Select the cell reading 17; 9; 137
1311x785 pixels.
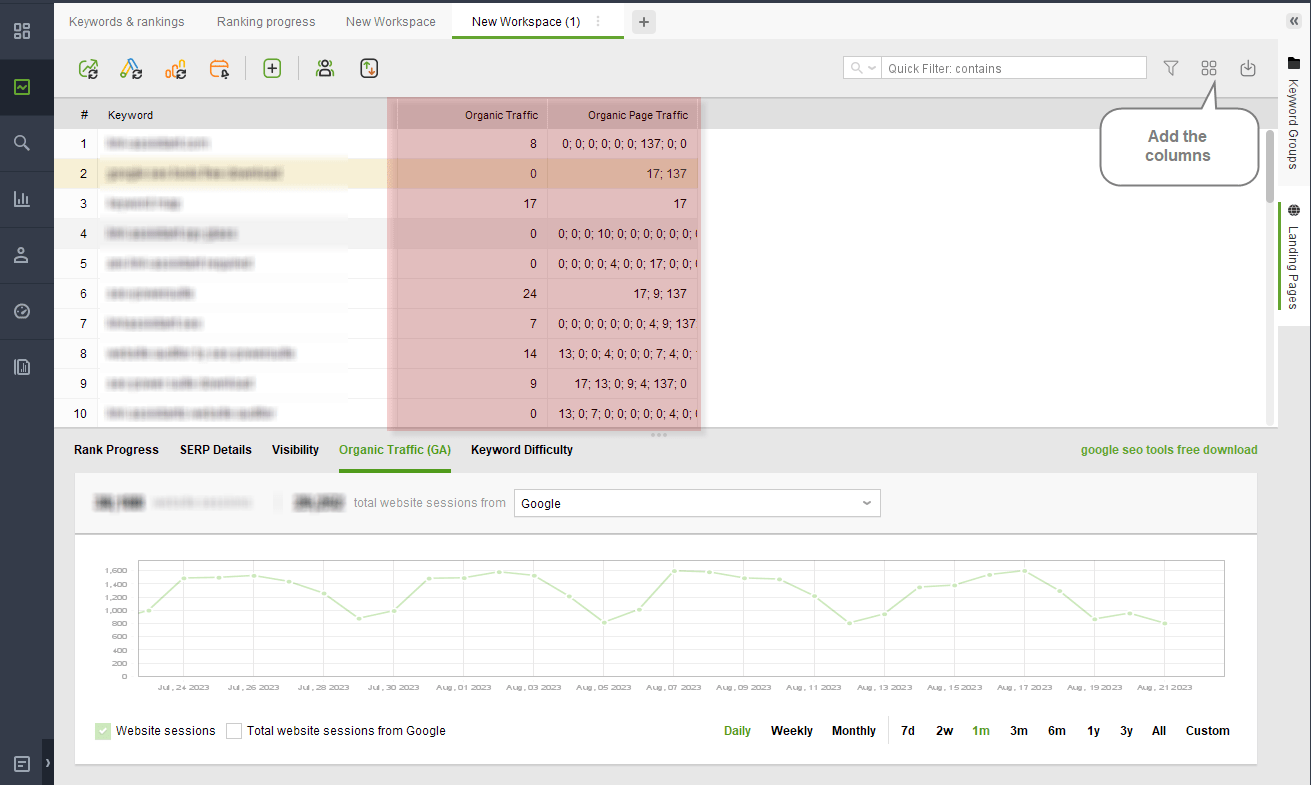click(622, 294)
